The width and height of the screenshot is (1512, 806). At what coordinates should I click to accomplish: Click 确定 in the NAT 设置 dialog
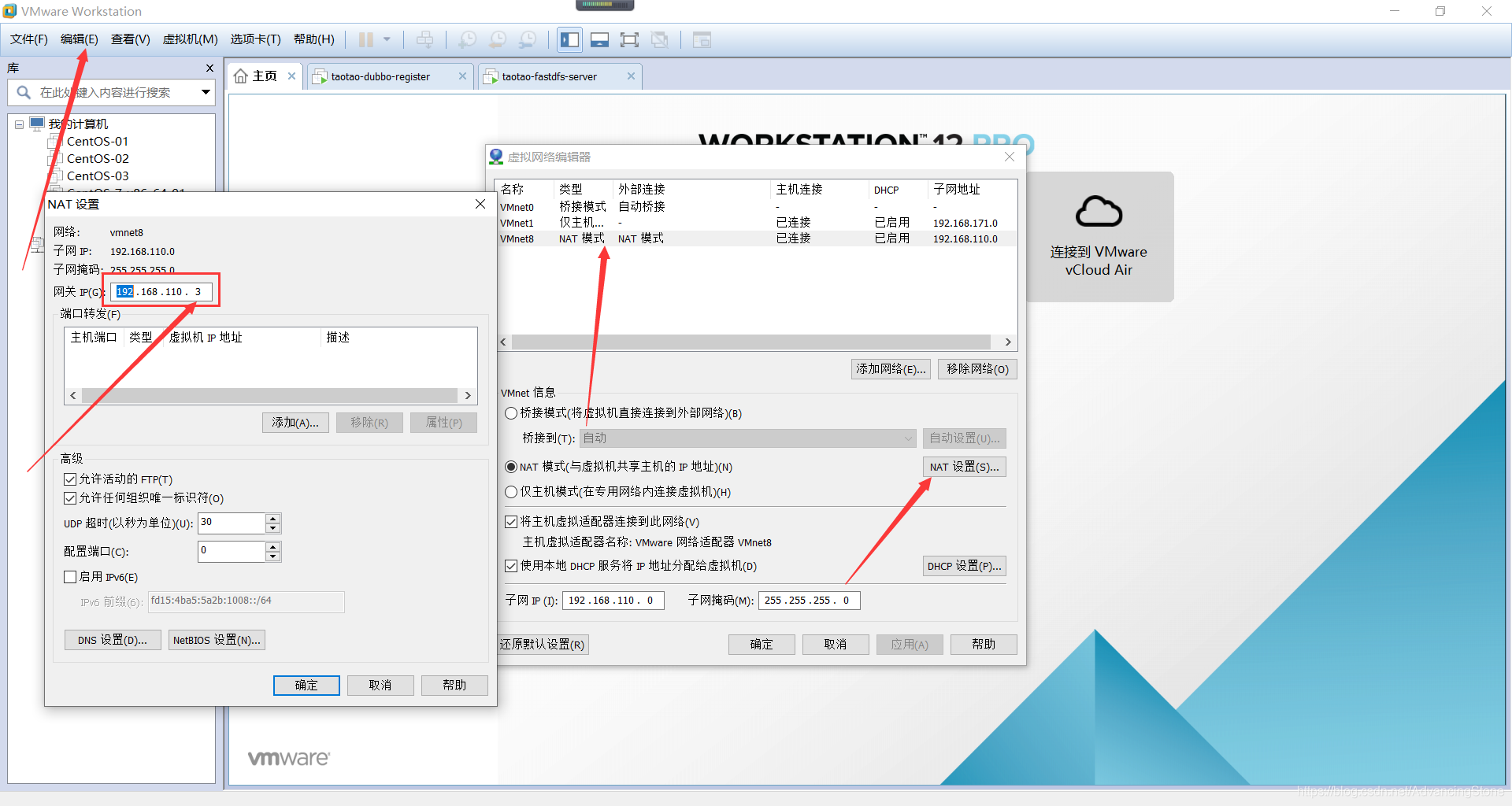306,686
